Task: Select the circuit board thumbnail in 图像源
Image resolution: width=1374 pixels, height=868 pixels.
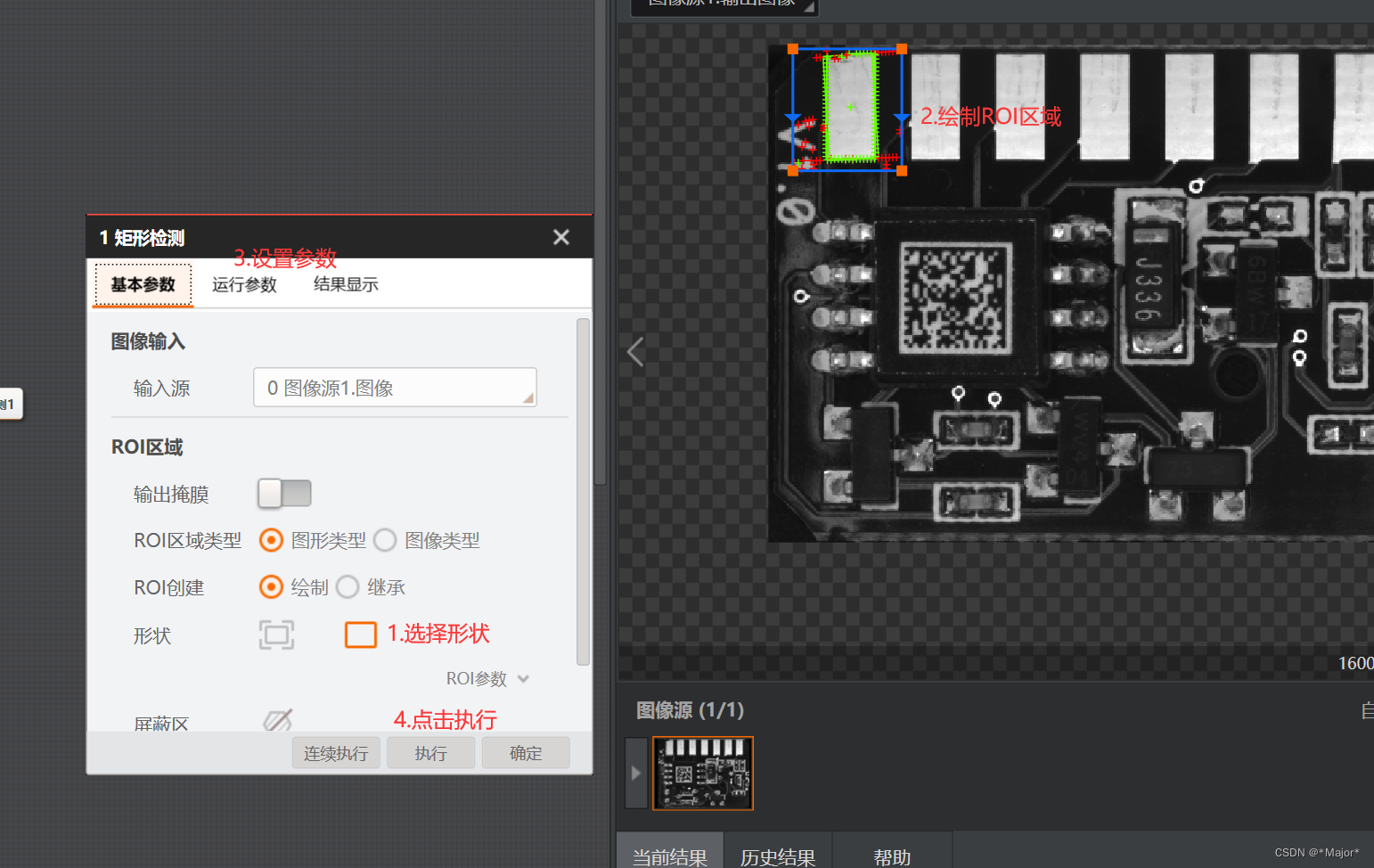Action: tap(703, 773)
